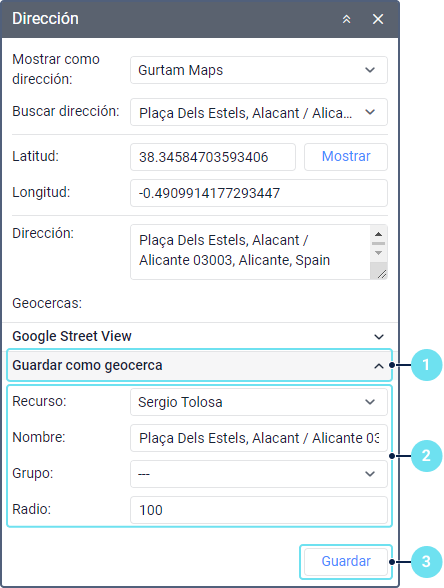This screenshot has height=588, width=444.
Task: Collapse the Guardar como geocerca section
Action: pyautogui.click(x=200, y=365)
